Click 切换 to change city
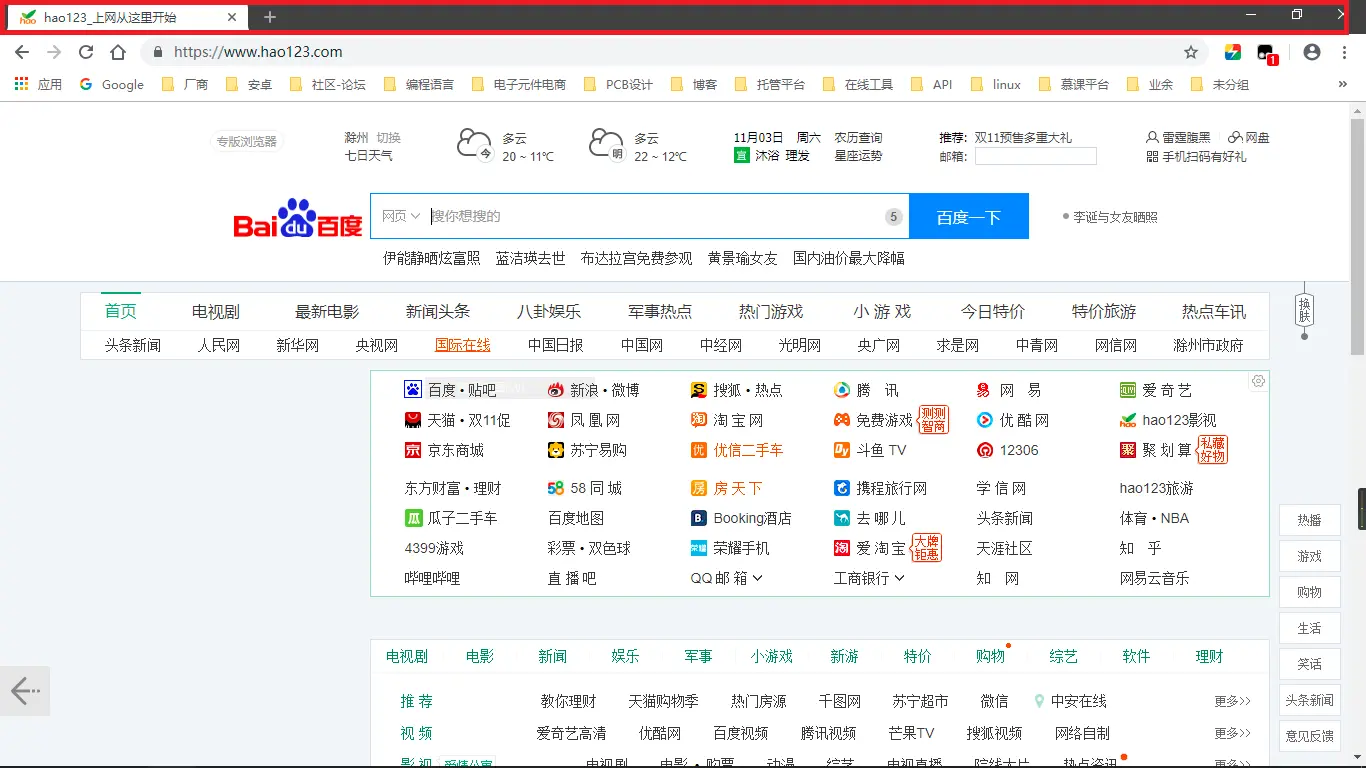This screenshot has height=768, width=1366. [388, 138]
